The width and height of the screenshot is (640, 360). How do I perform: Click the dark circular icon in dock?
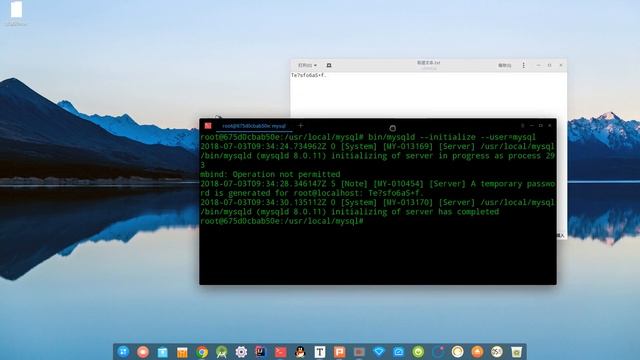[x=438, y=352]
